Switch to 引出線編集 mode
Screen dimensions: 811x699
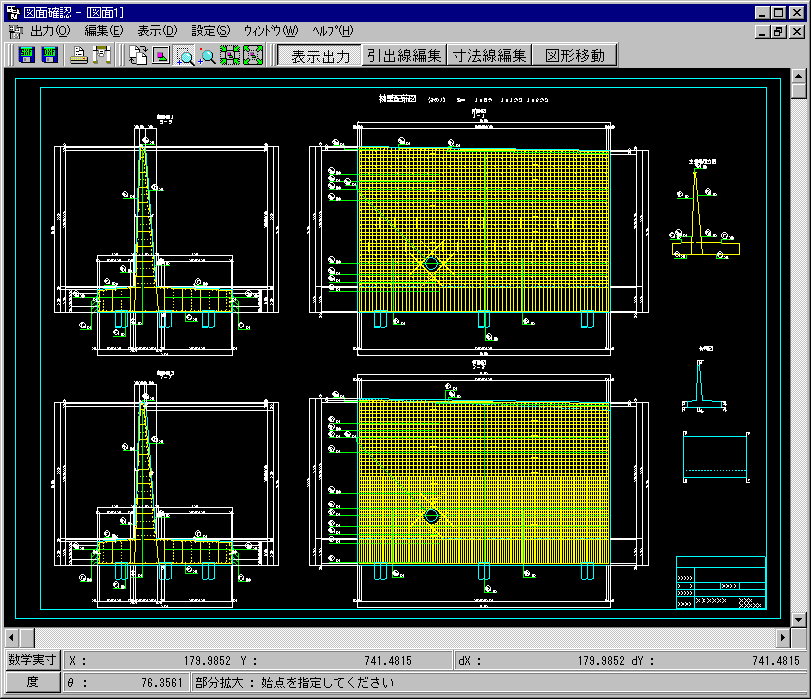[x=403, y=55]
